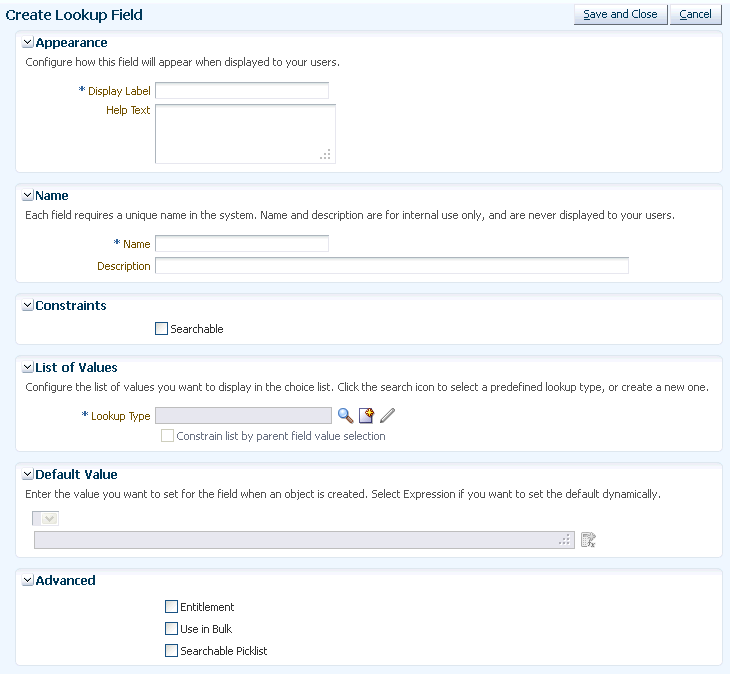Viewport: 730px width, 674px height.
Task: Edit the lookup type pencil icon
Action: click(387, 416)
